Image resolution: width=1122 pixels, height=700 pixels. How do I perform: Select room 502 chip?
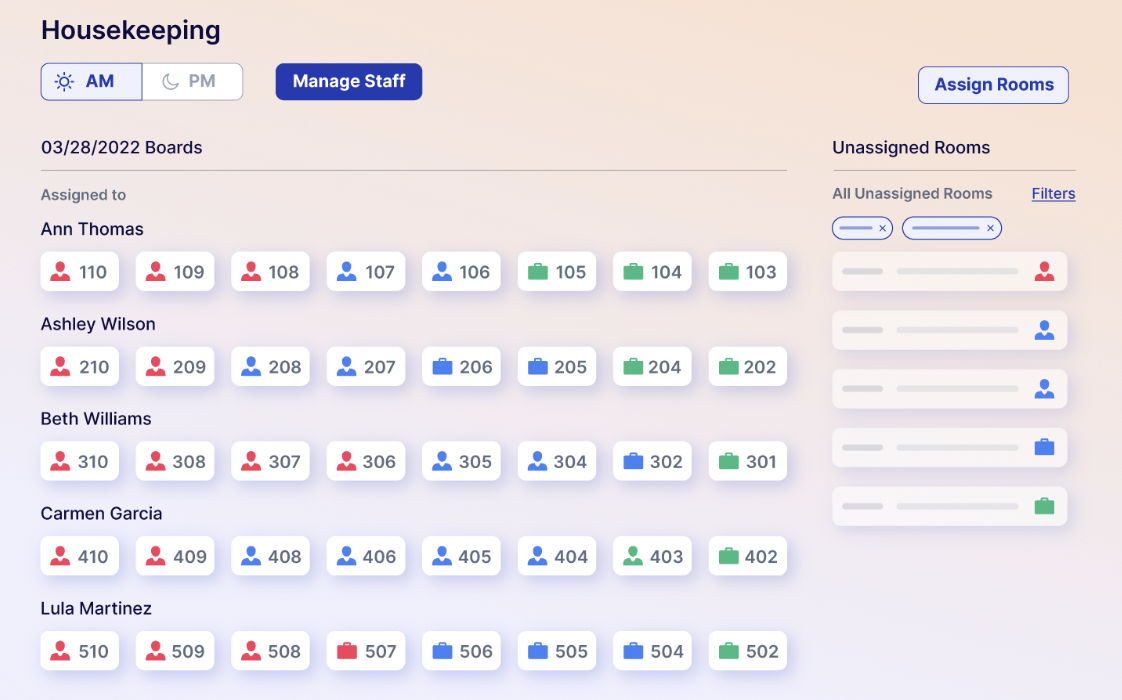[748, 651]
